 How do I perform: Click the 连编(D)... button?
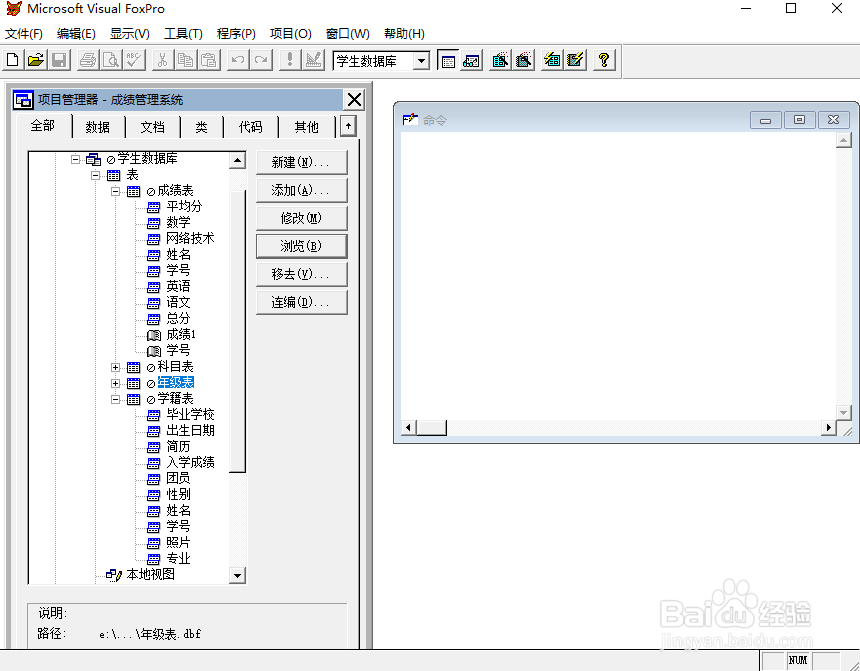tap(302, 302)
